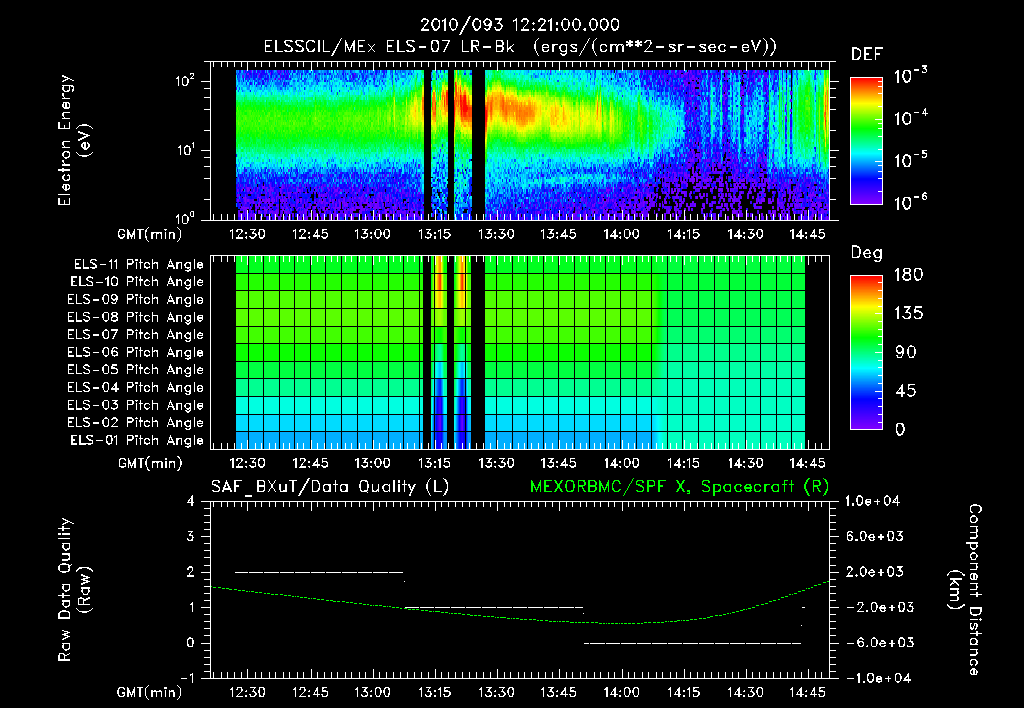Click the GMT(min) label under the energy spectrogram
Viewport: 1024px width, 708px height.
150,234
